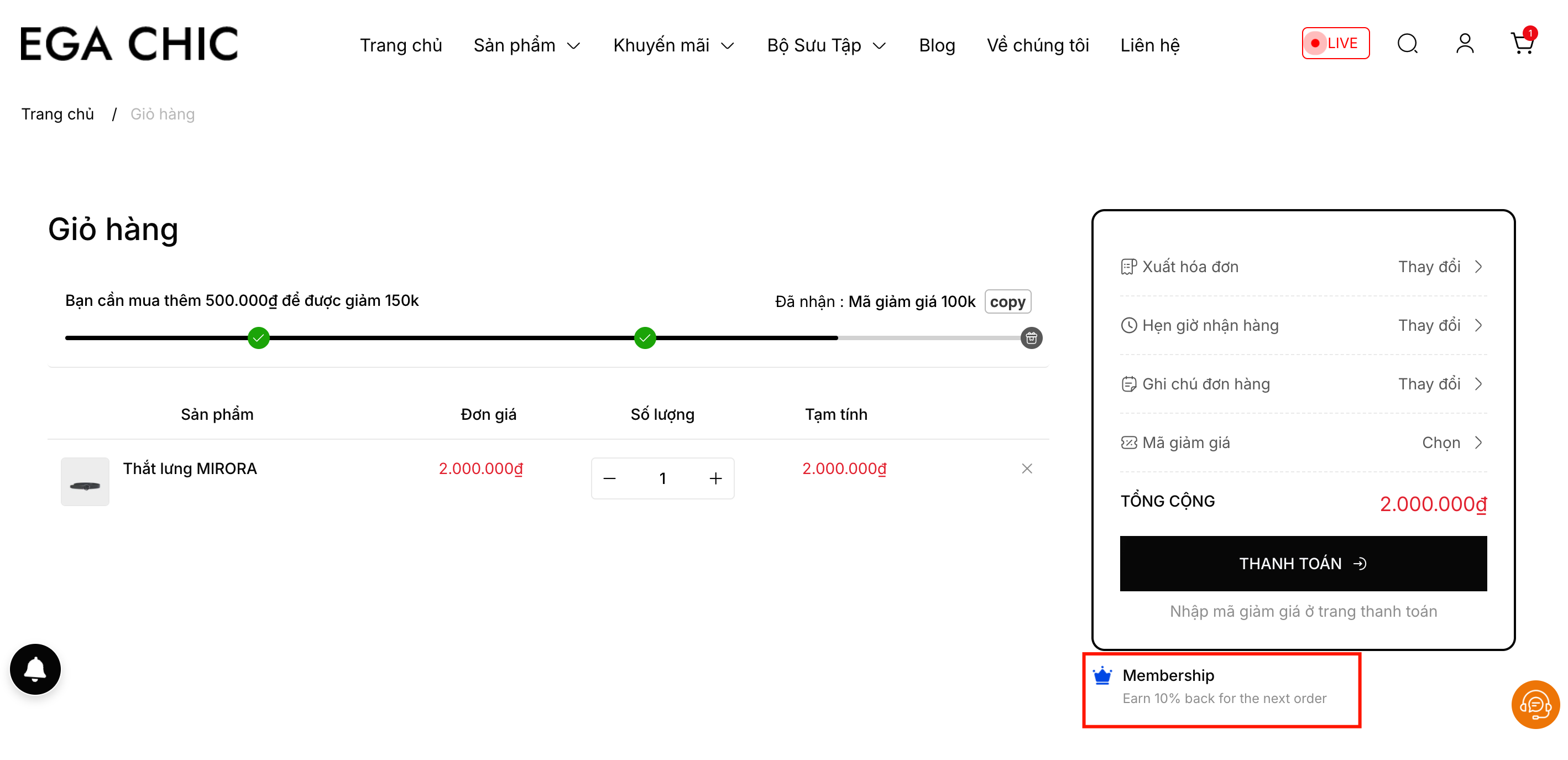Open the search magnifier icon
The height and width of the screenshot is (760, 1568).
tap(1407, 44)
